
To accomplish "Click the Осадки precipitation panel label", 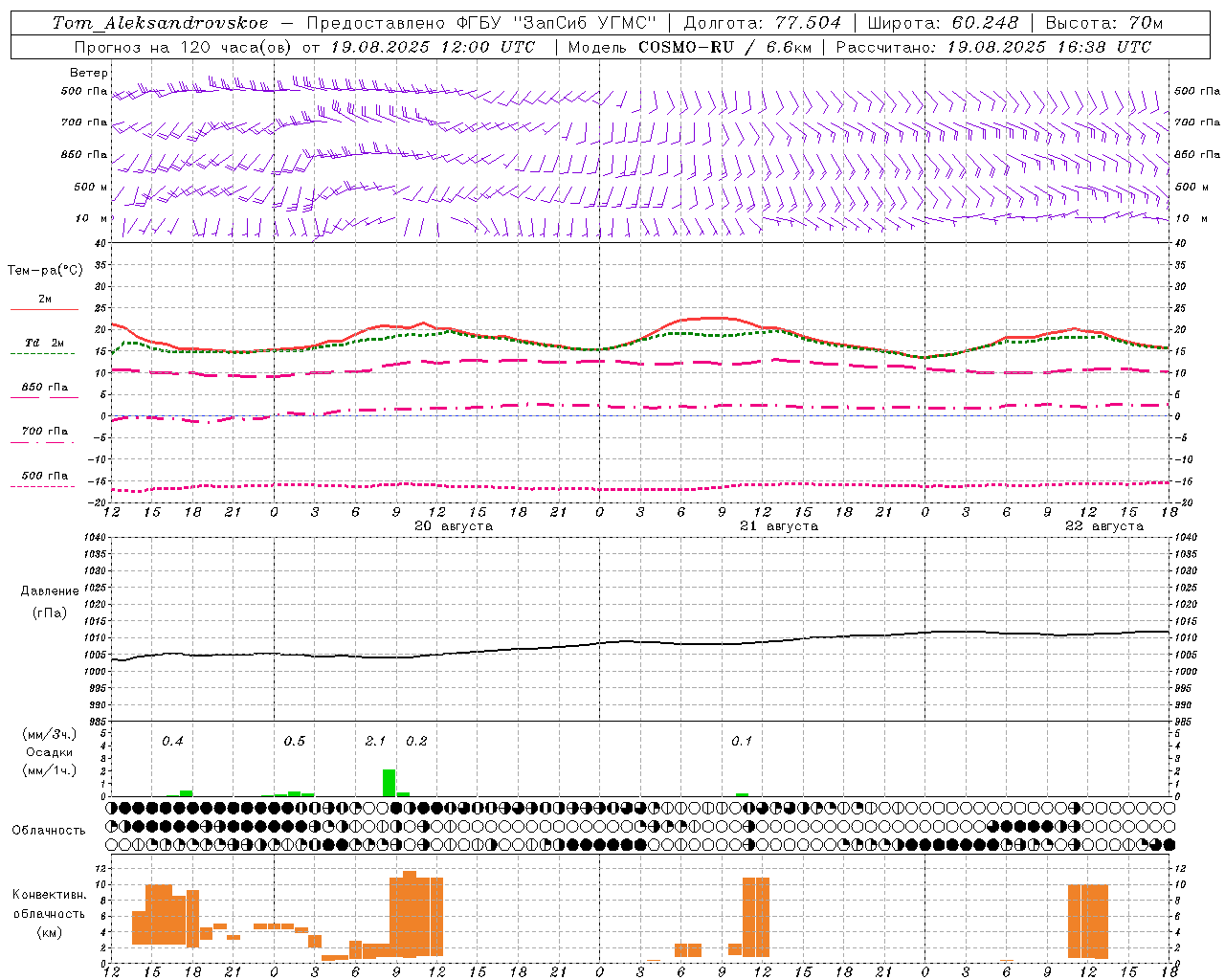I will tap(50, 752).
